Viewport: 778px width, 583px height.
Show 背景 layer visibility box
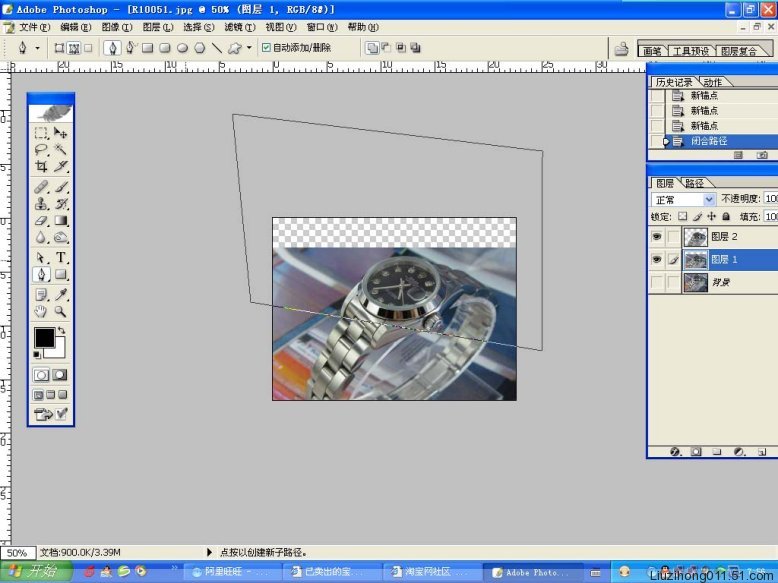pos(657,282)
